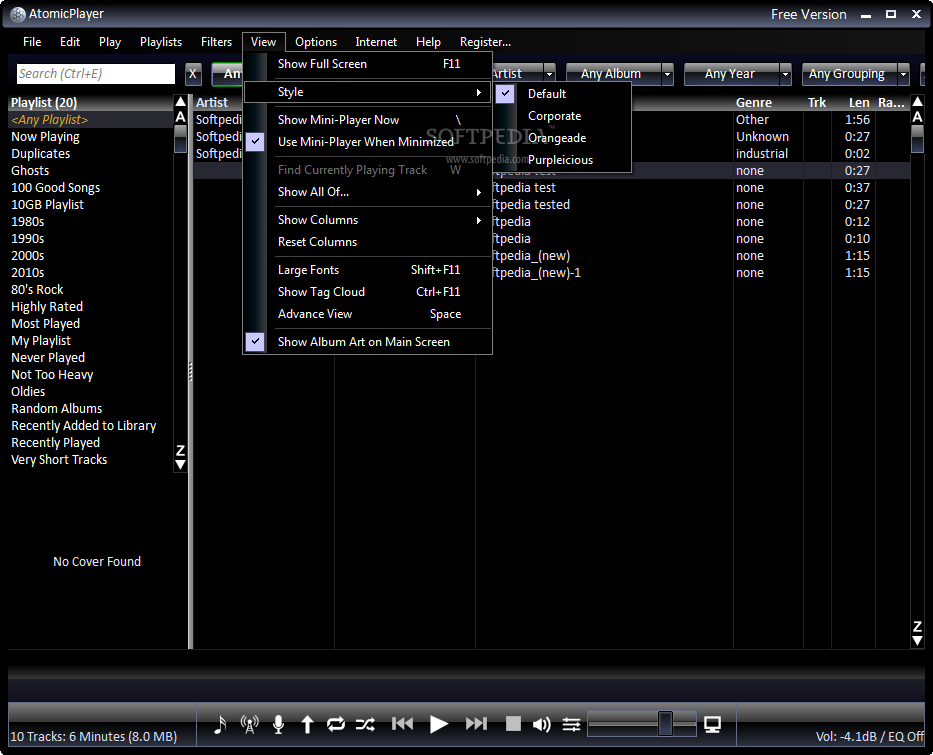Start playback with the play button
Viewport: 933px width, 755px height.
(439, 724)
